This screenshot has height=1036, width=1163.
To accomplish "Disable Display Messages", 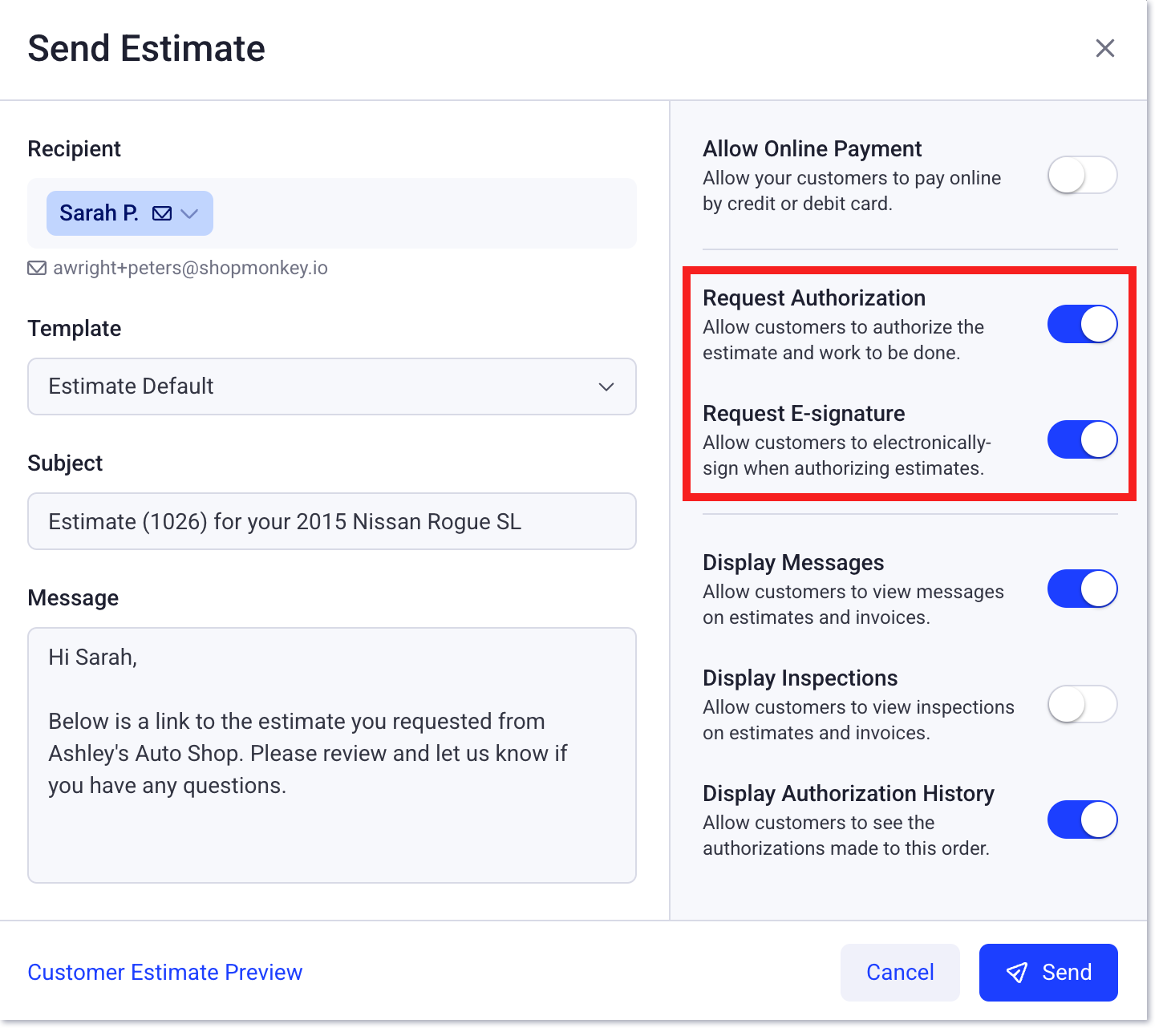I will [x=1082, y=588].
